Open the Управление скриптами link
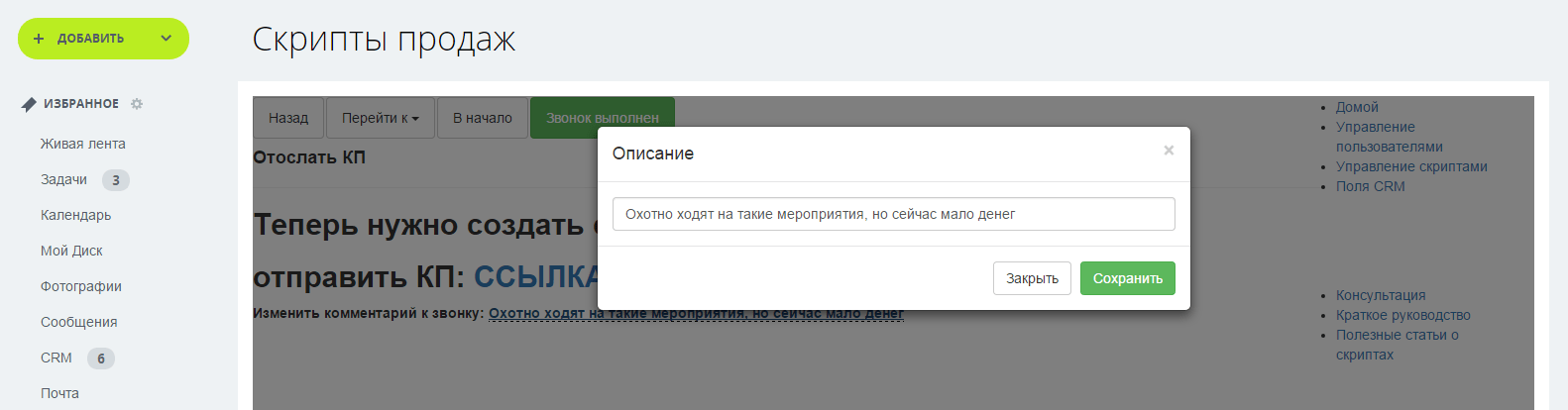 click(x=1411, y=166)
